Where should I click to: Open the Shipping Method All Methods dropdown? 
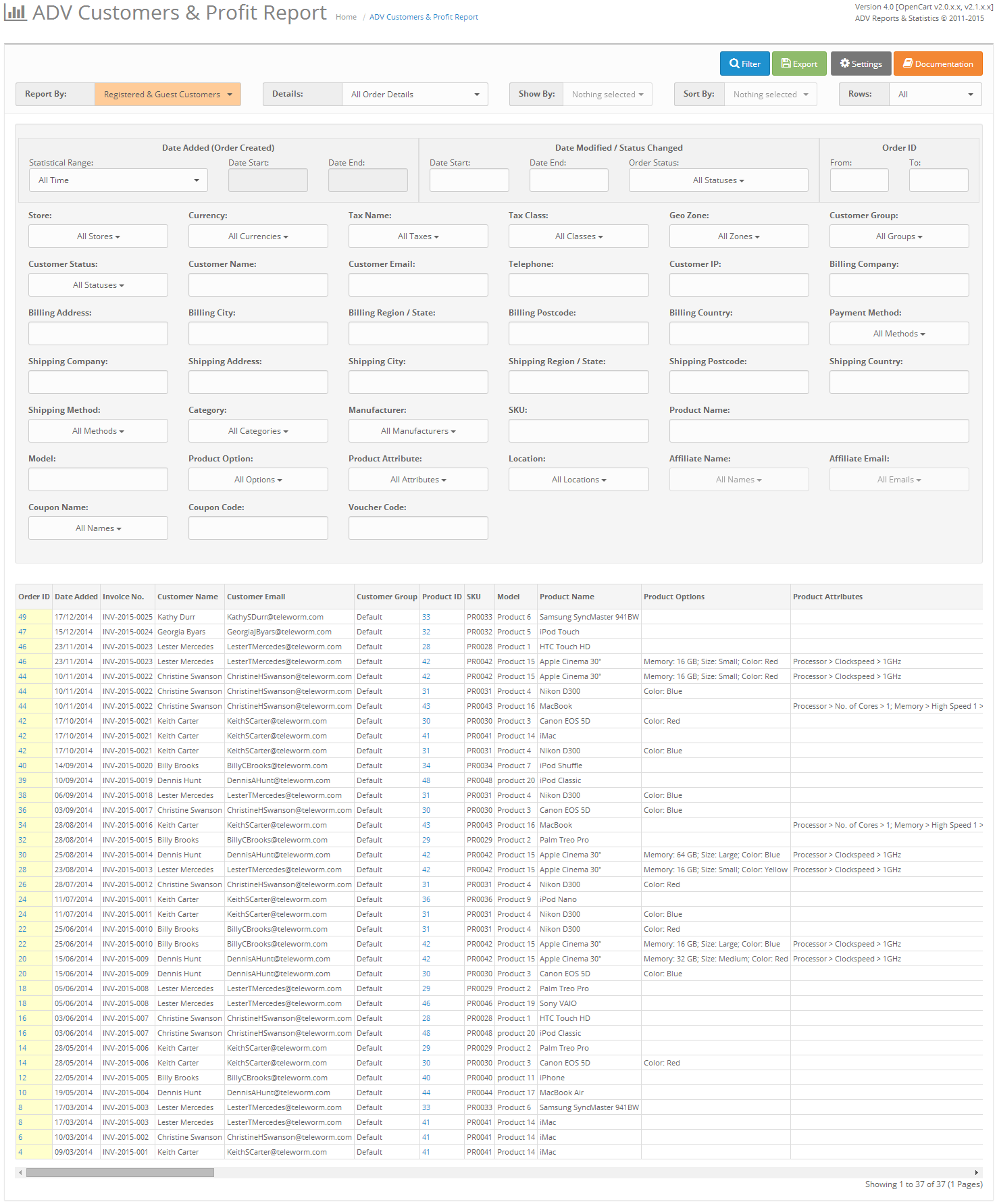(x=98, y=431)
